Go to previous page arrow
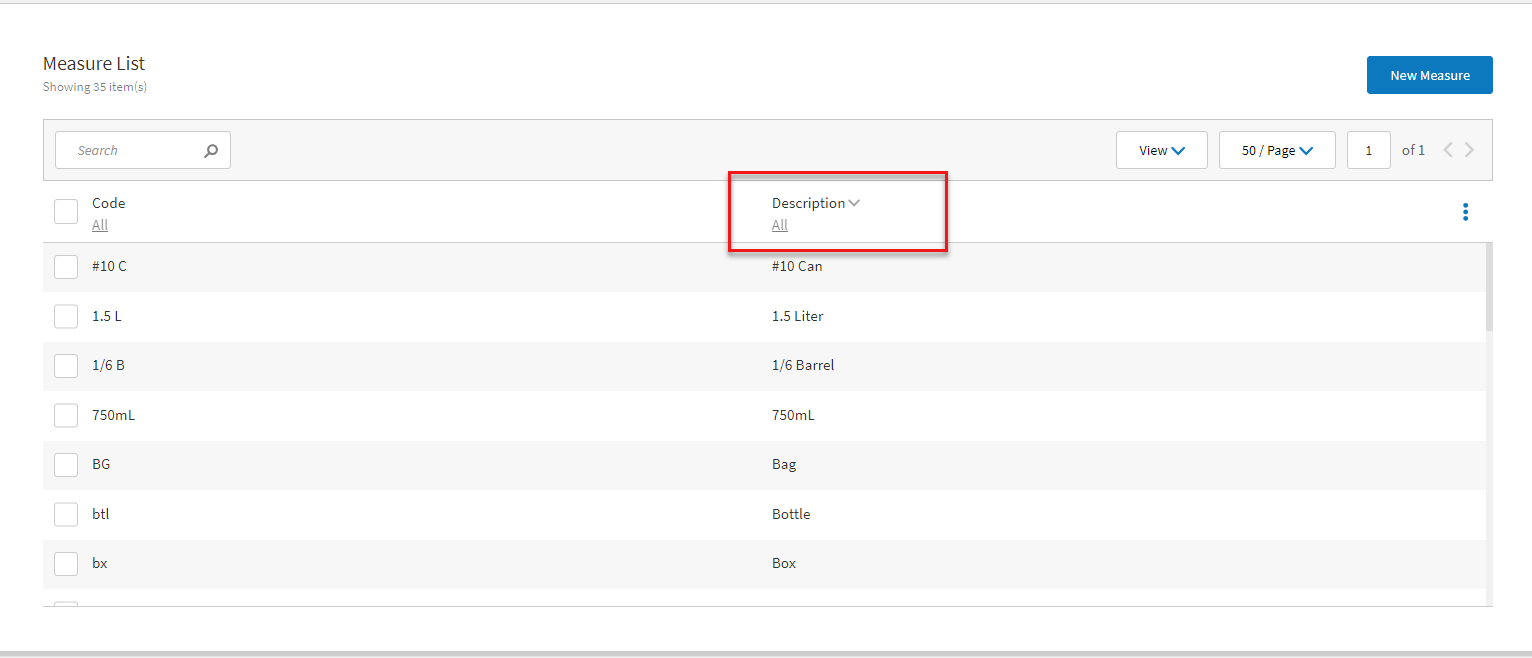The height and width of the screenshot is (658, 1532). click(x=1447, y=150)
